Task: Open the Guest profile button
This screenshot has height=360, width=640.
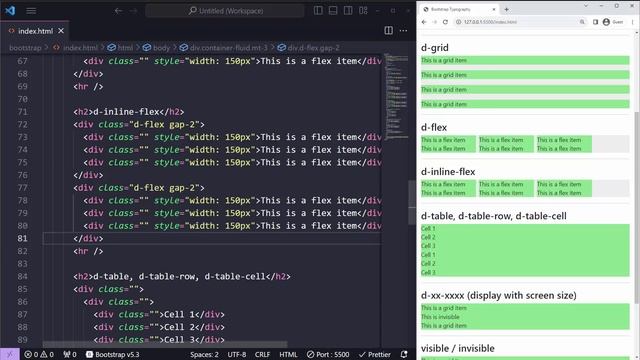Action: pyautogui.click(x=613, y=22)
